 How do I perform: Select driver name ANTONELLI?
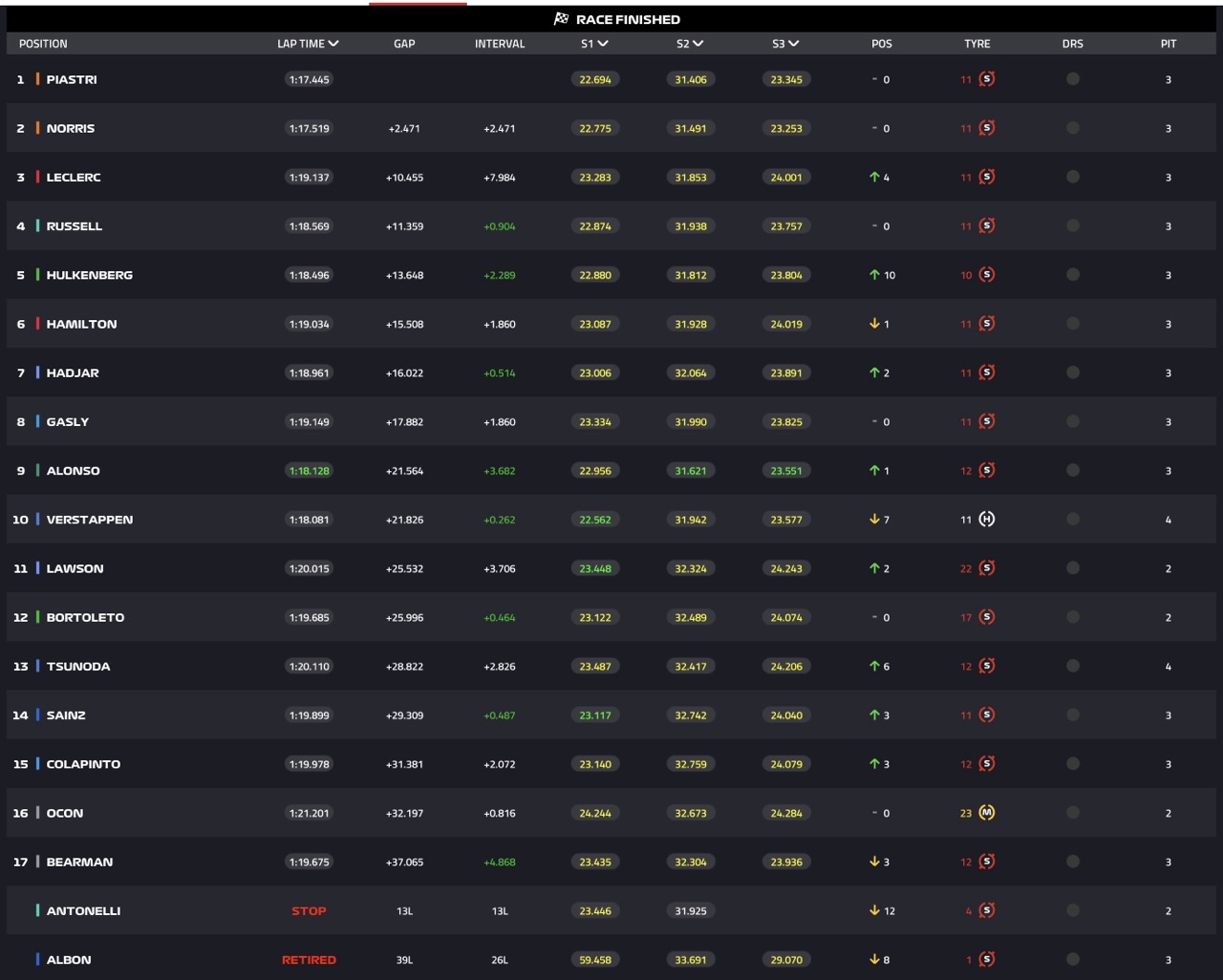tap(83, 910)
